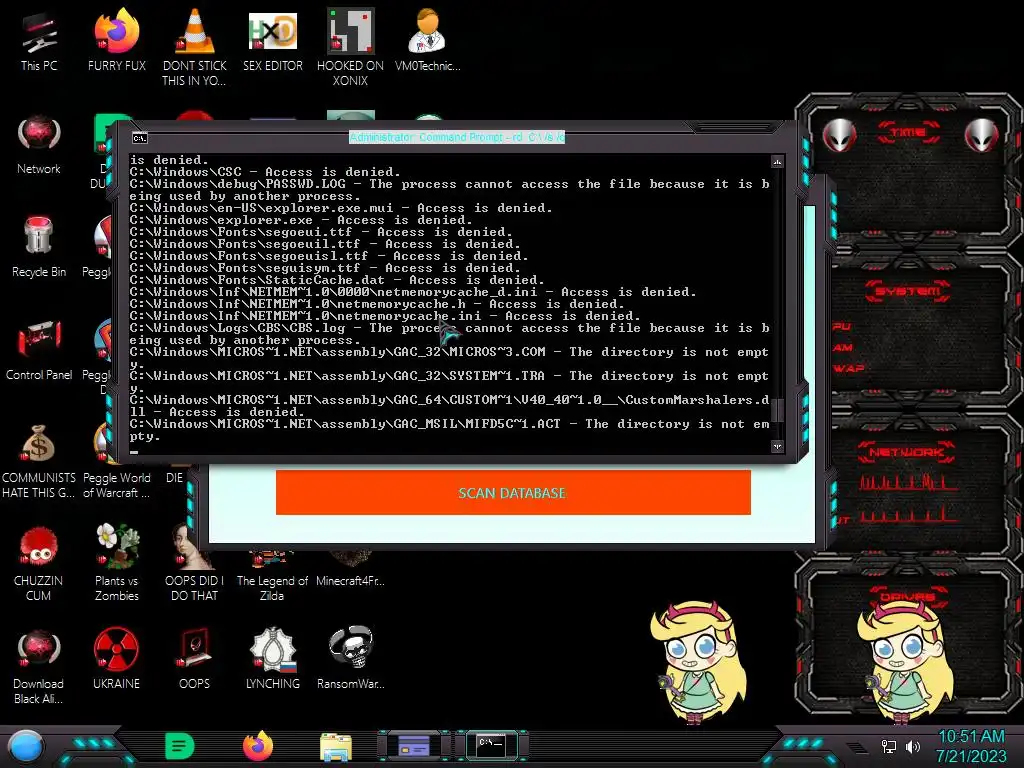Open the Minecraft4Fr shortcut
1024x768 pixels.
[350, 569]
